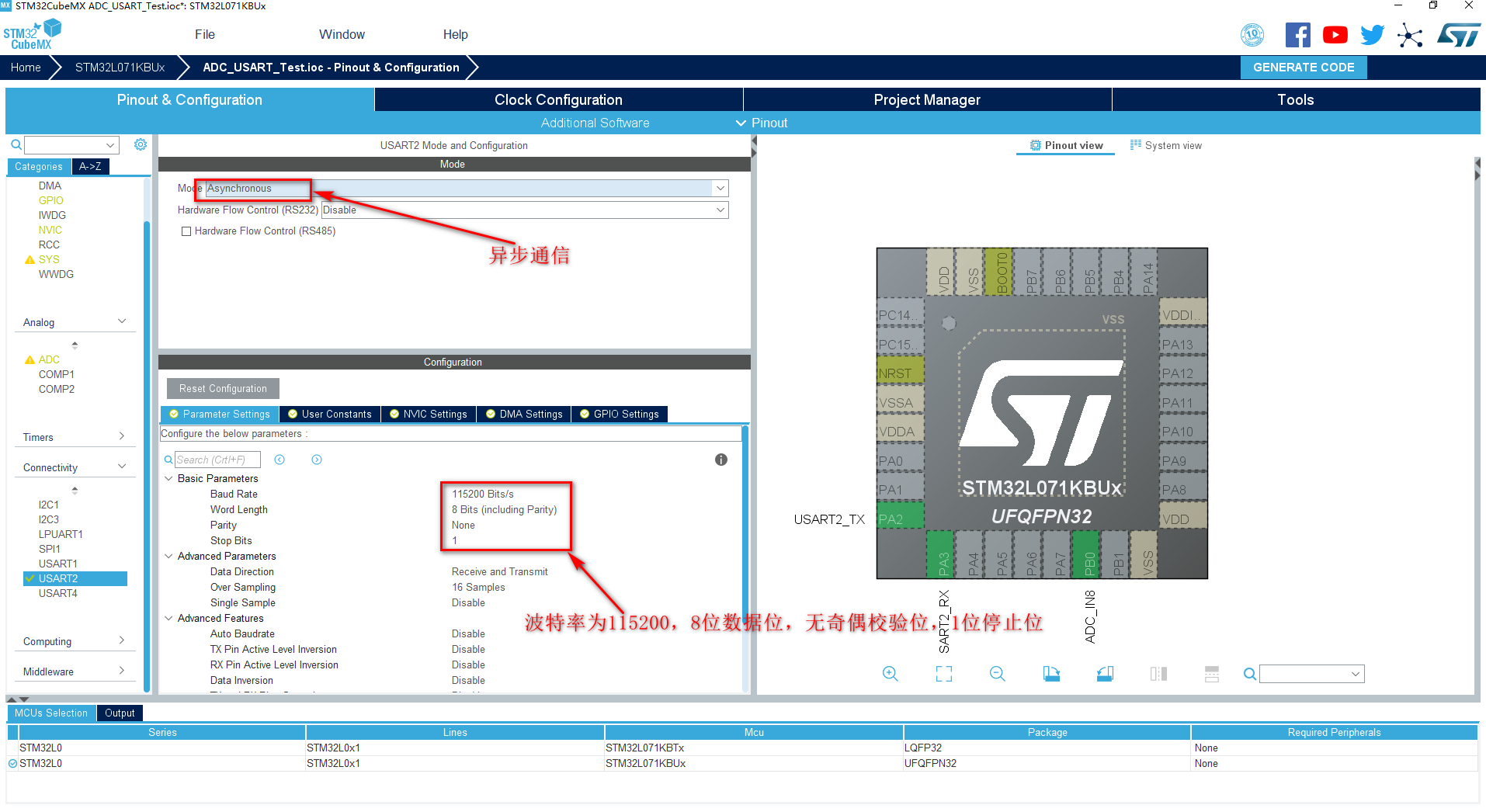Open the NVIC Settings tab
Screen dimensions: 1486x812
tap(428, 414)
